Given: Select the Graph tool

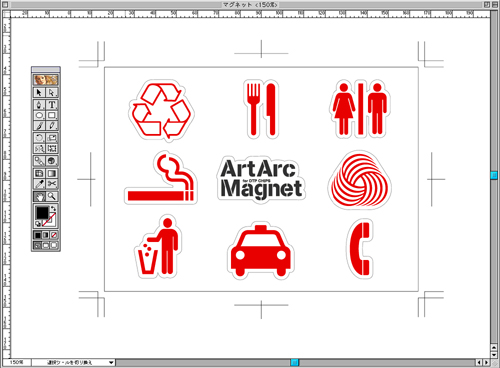Looking at the screenshot, I should 52,161.
